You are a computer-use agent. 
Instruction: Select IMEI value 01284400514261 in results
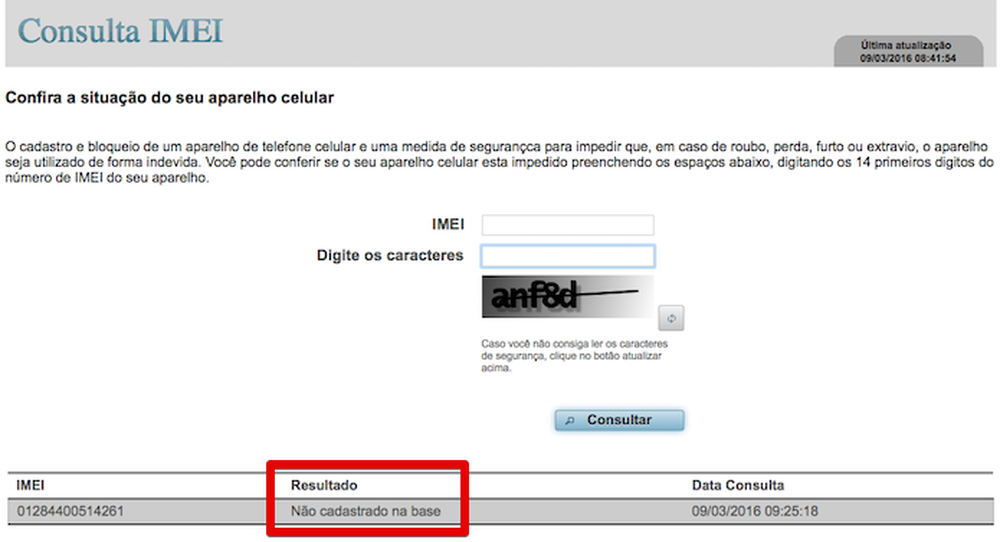(70, 511)
